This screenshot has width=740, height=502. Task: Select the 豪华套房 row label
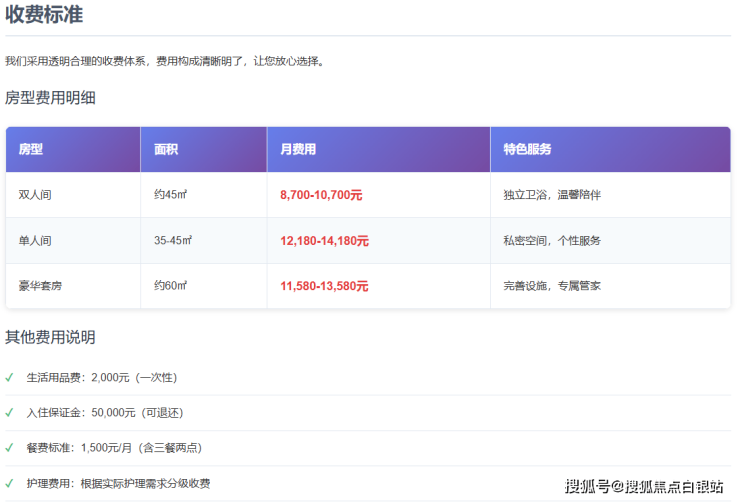40,286
